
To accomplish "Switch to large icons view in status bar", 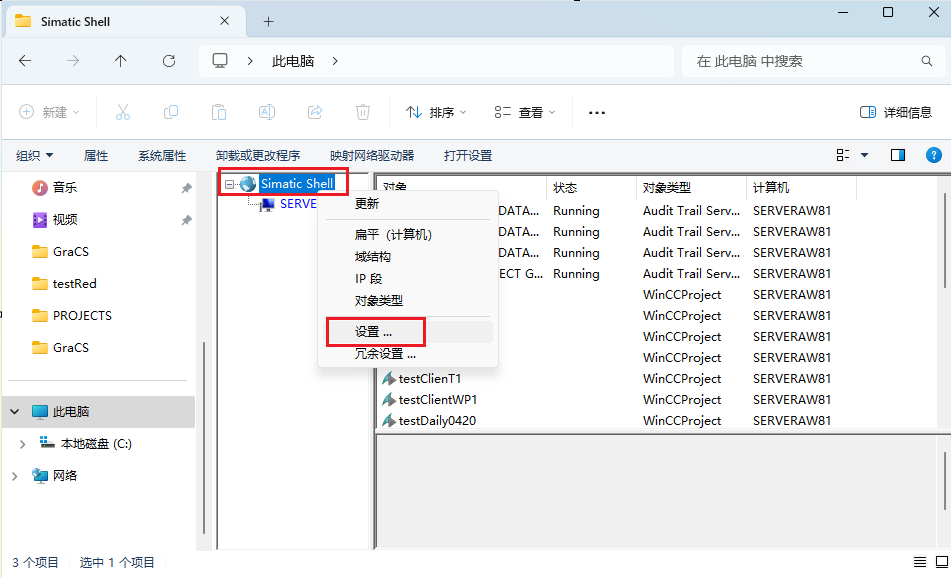I will (x=941, y=562).
